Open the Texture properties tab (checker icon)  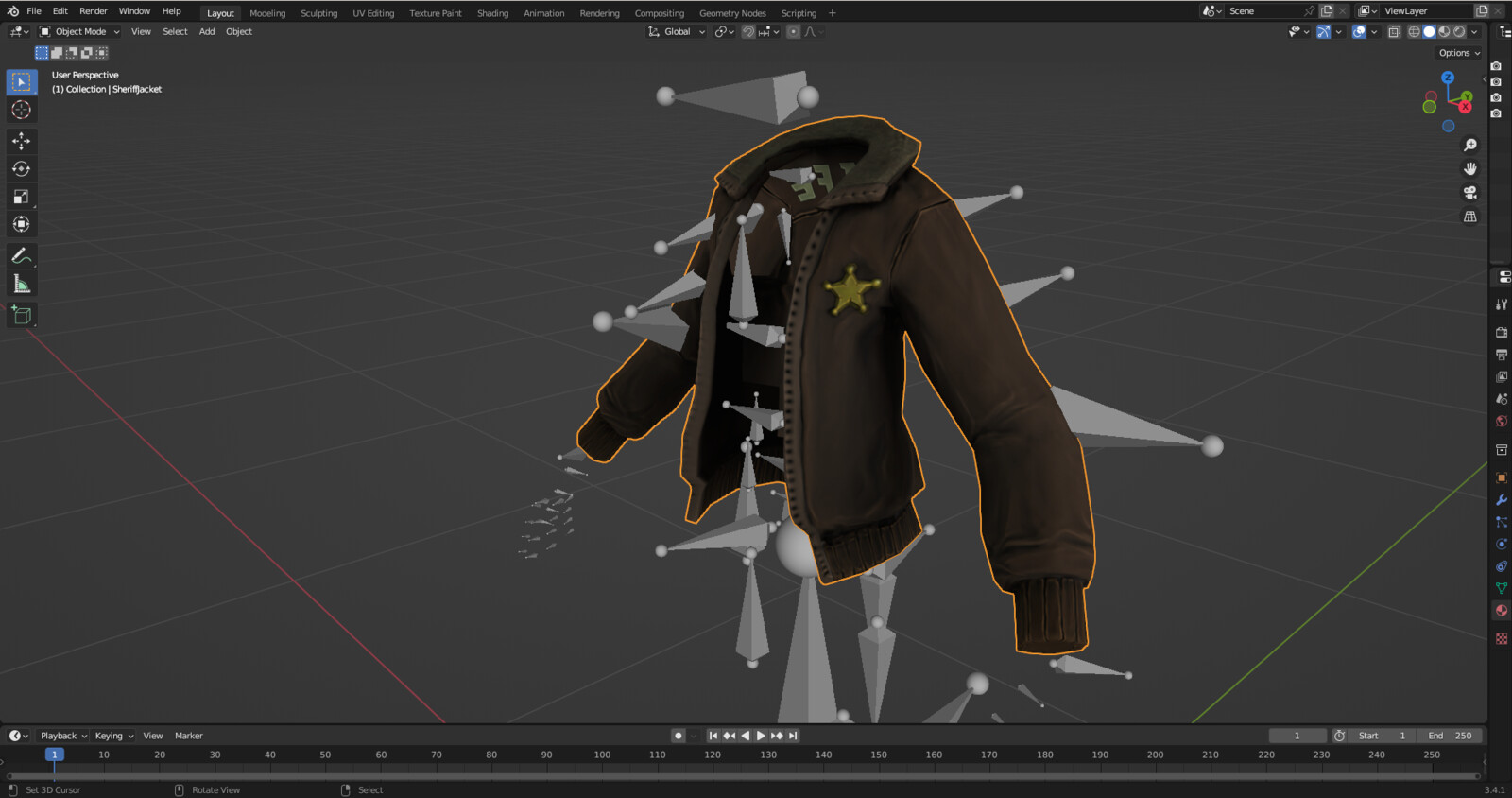[x=1502, y=639]
